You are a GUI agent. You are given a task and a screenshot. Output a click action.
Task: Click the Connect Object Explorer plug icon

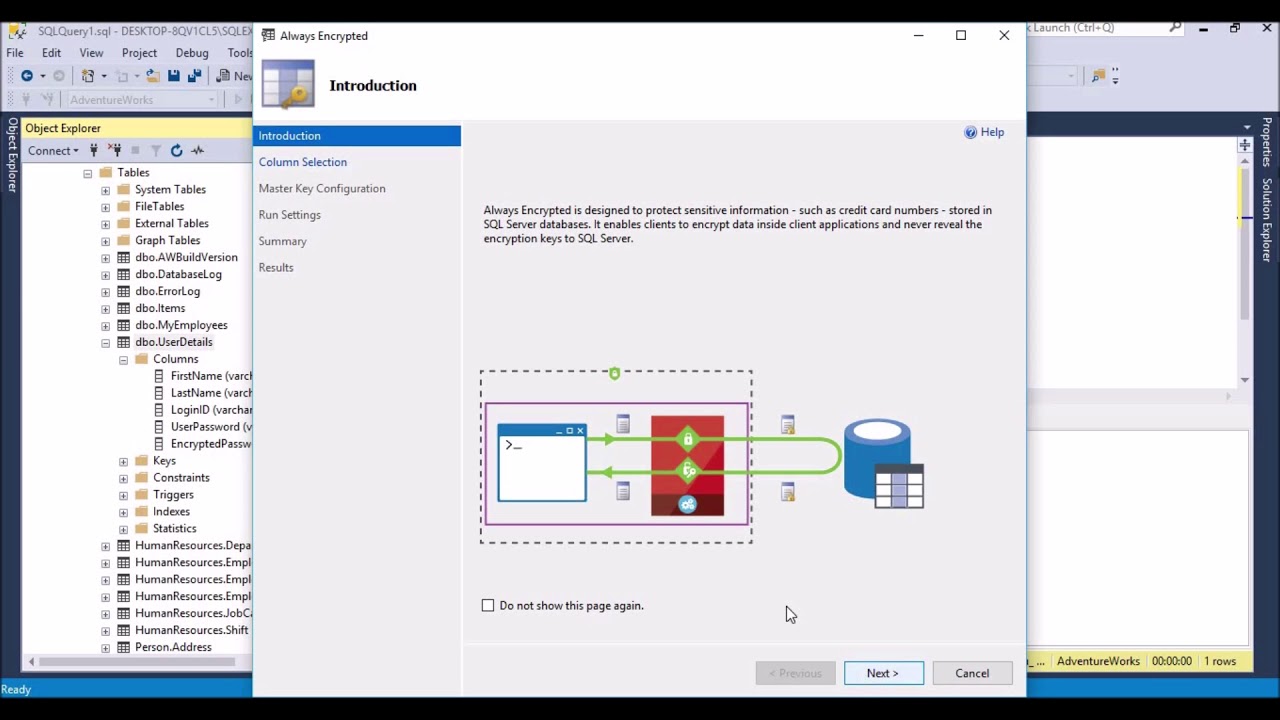(x=94, y=151)
